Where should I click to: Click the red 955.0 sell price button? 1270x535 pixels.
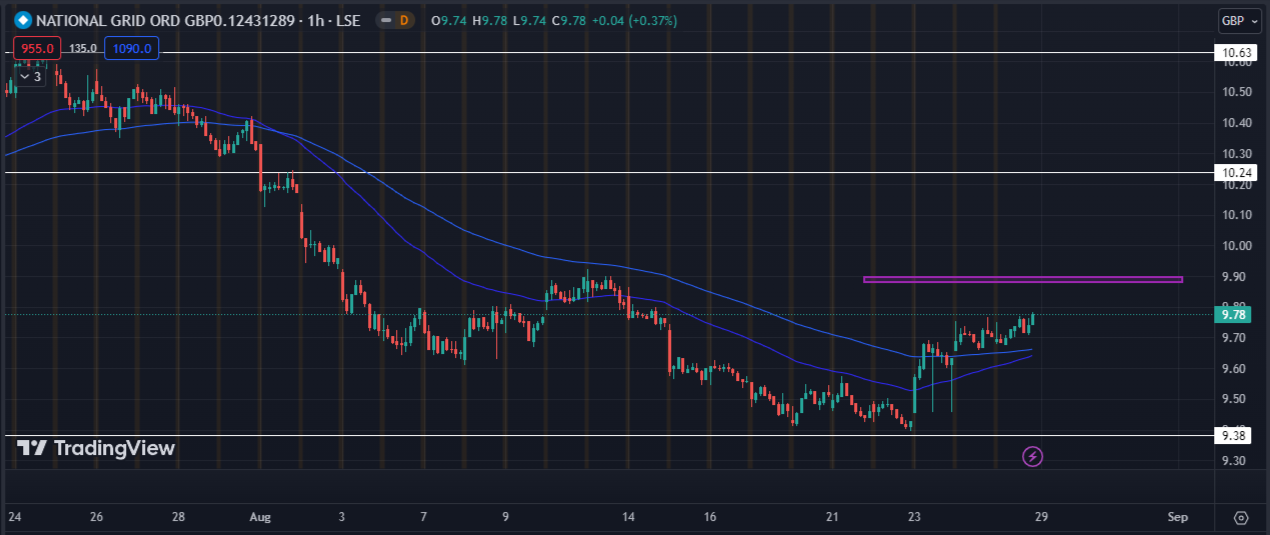(x=38, y=48)
